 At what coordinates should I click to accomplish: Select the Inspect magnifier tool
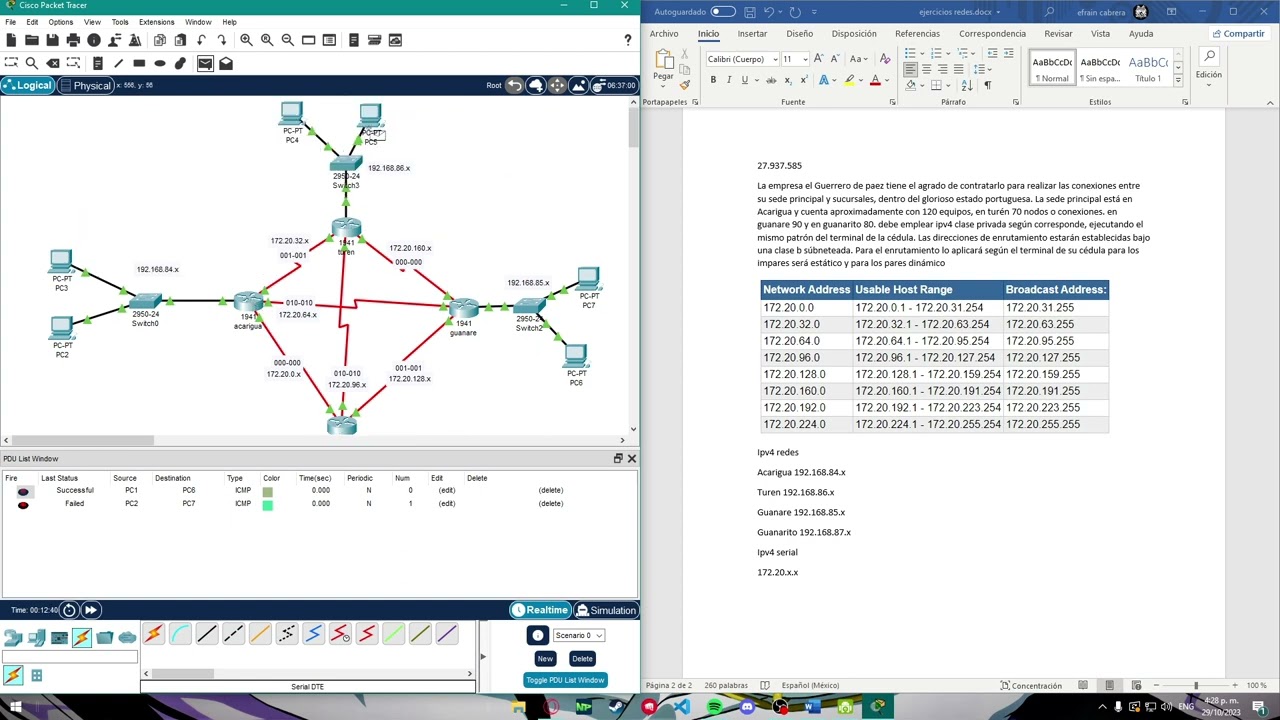[31, 63]
